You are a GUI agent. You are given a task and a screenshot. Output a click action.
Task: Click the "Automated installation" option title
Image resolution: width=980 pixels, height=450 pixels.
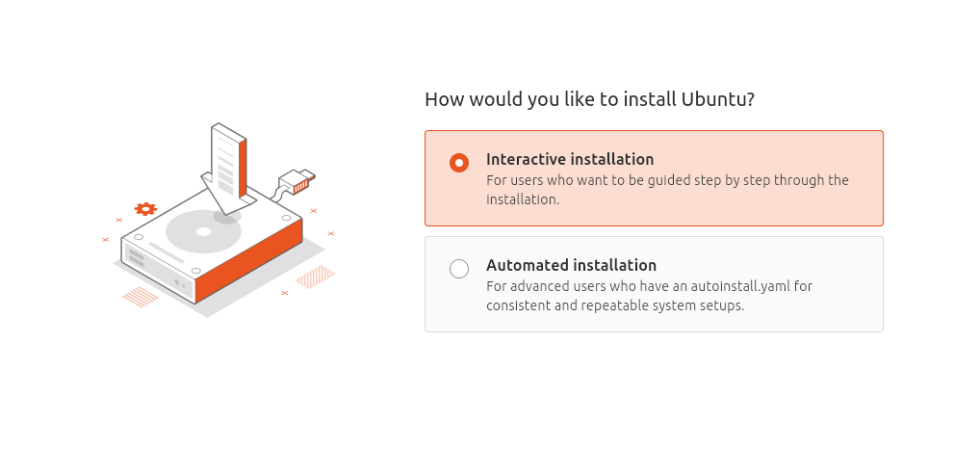[571, 265]
